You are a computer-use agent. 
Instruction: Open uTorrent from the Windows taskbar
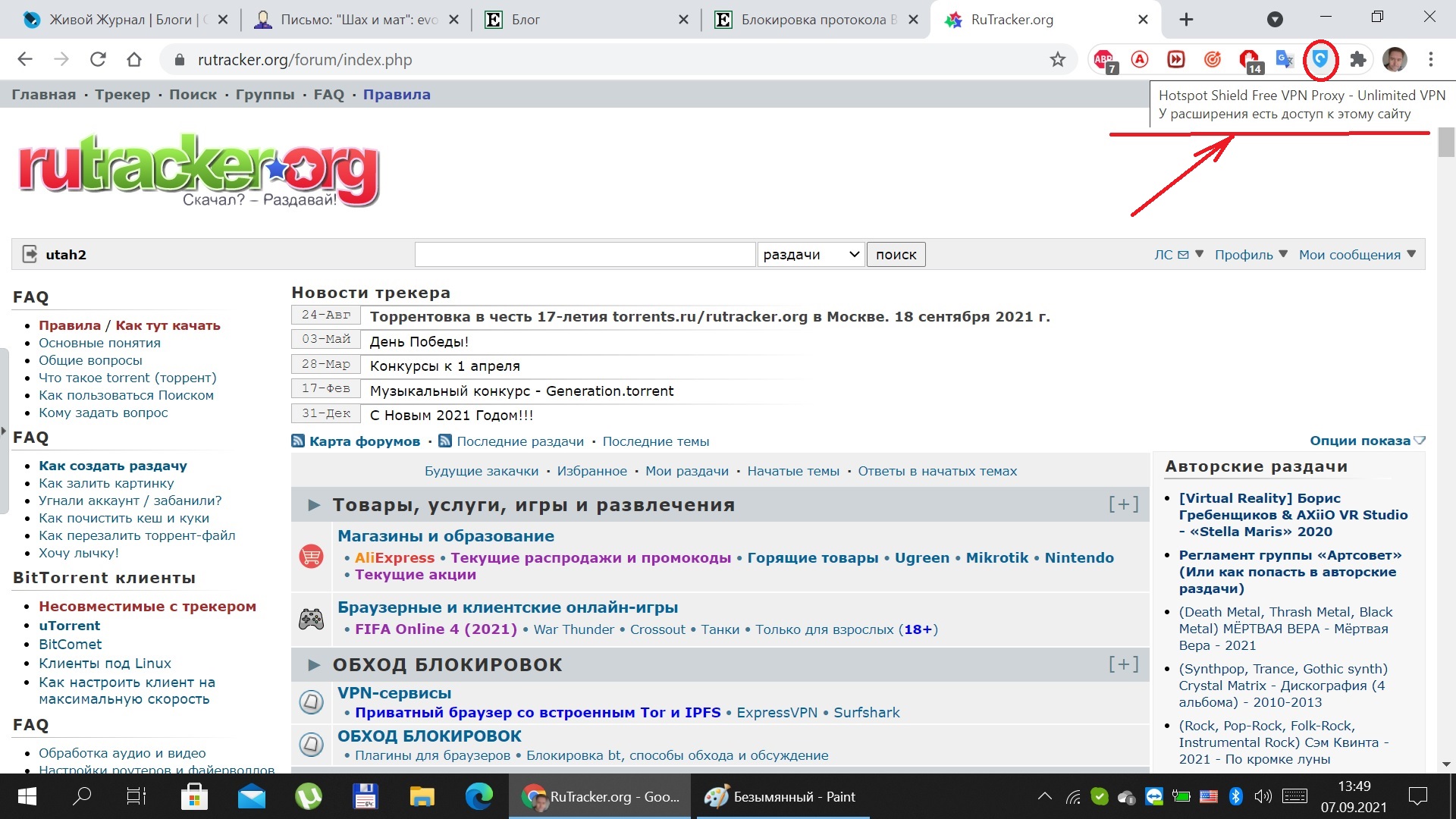309,796
